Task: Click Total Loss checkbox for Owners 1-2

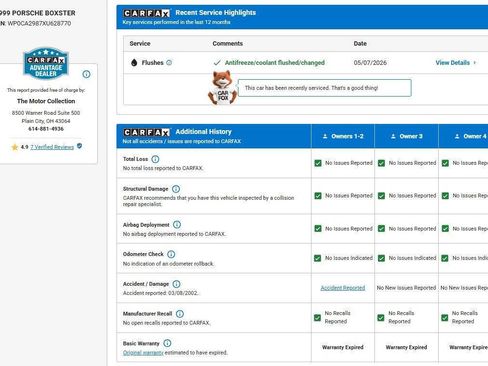Action: (x=318, y=163)
